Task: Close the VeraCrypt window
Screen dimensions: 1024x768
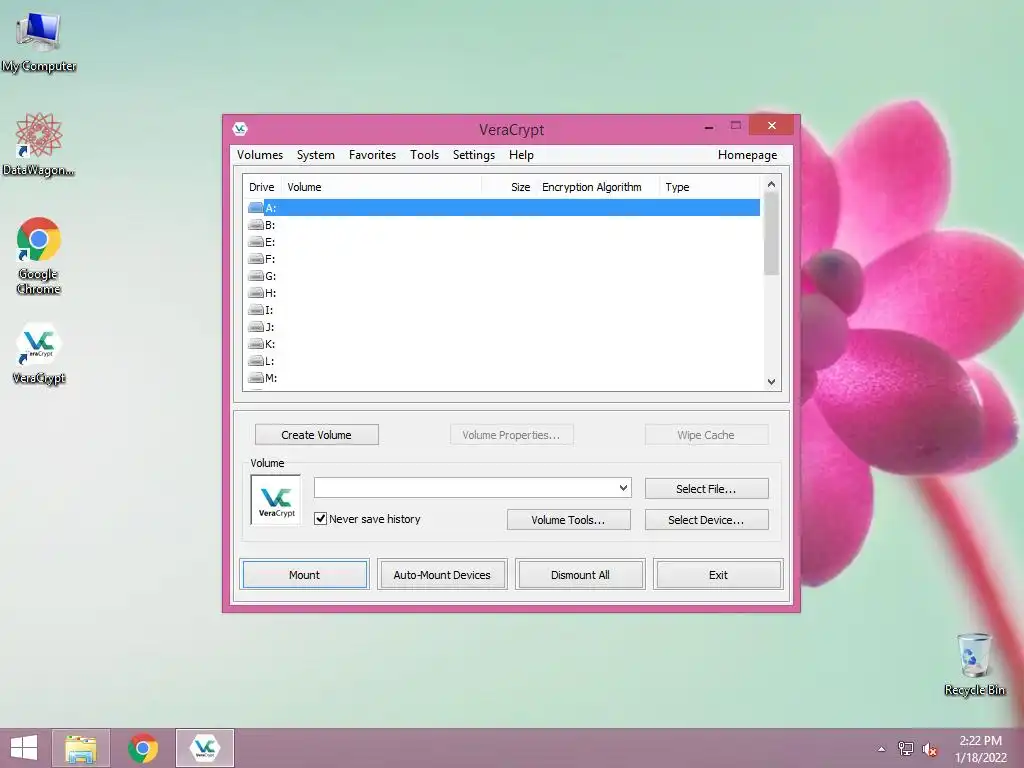Action: (x=771, y=125)
